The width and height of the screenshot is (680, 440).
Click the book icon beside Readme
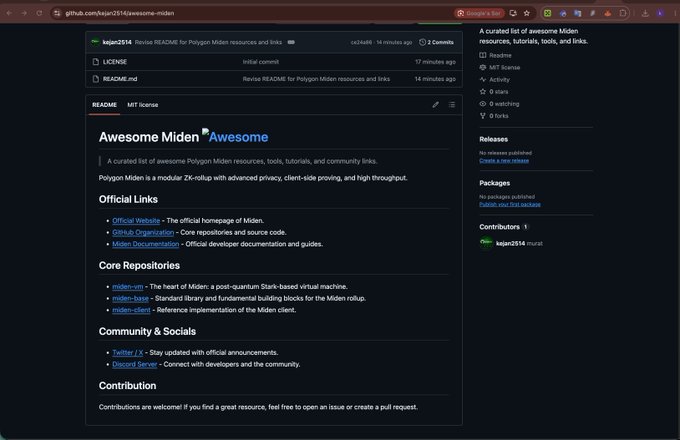coord(483,55)
